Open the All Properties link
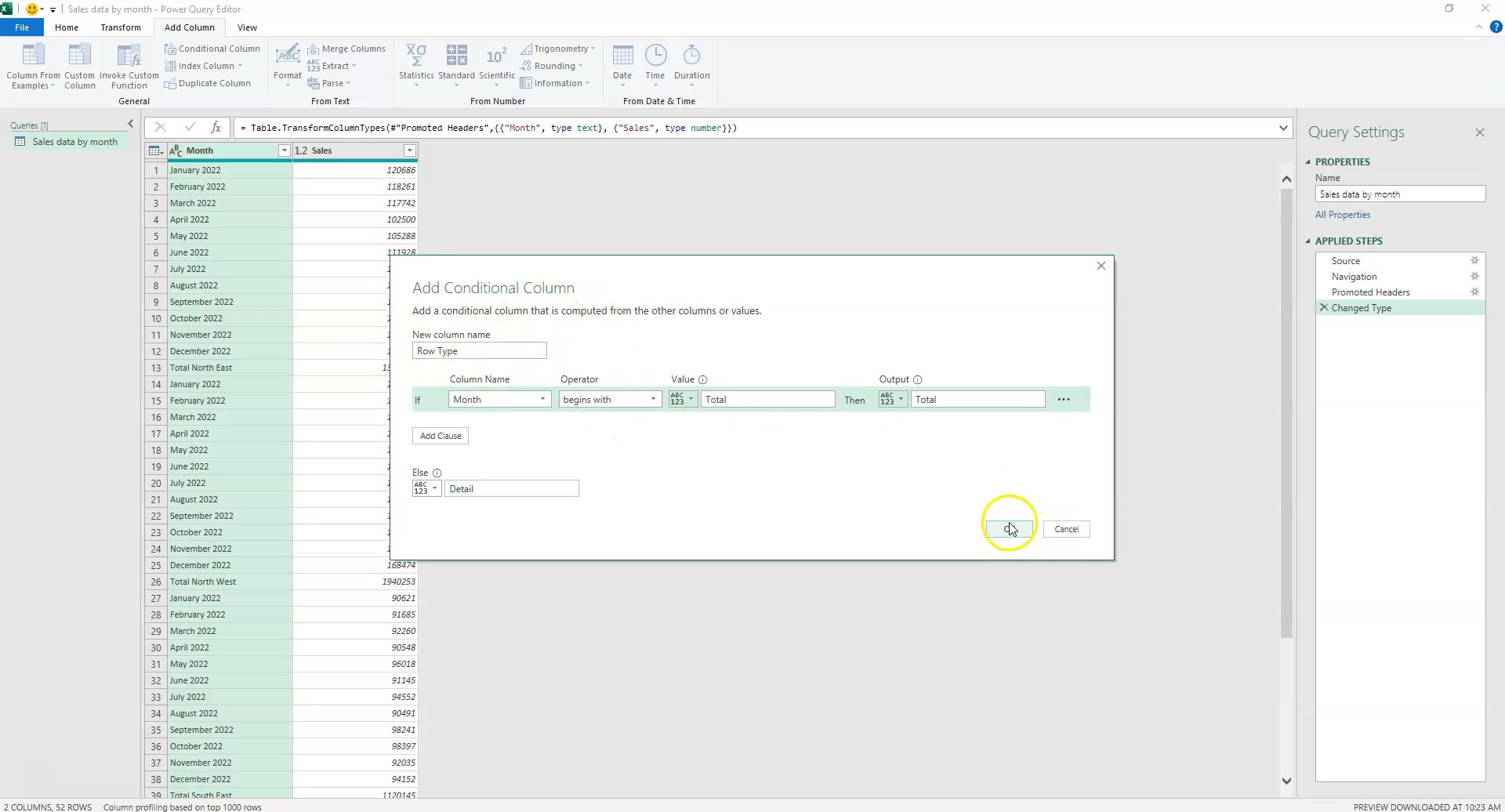This screenshot has width=1505, height=812. point(1342,214)
